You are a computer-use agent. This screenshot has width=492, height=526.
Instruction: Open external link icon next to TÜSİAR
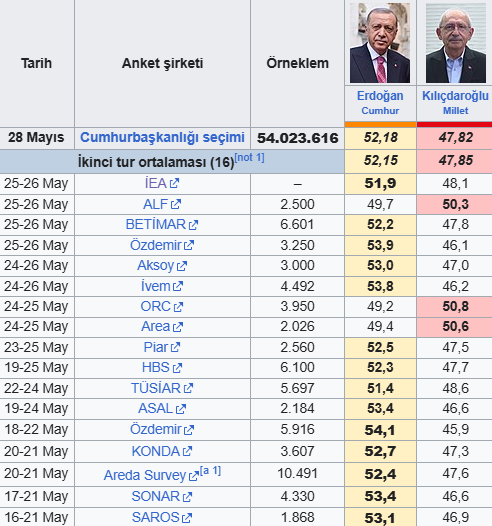pos(188,388)
